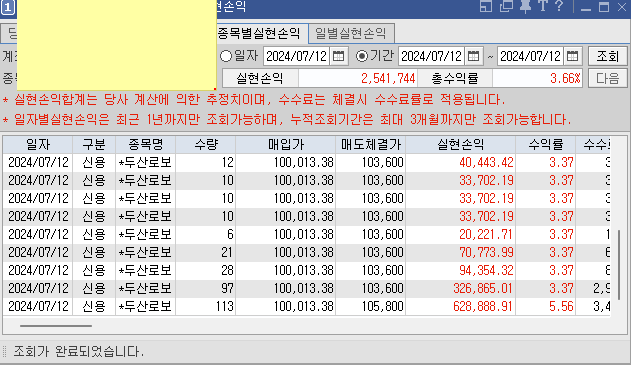Click the 일자 column header
The image size is (631, 365).
point(38,144)
